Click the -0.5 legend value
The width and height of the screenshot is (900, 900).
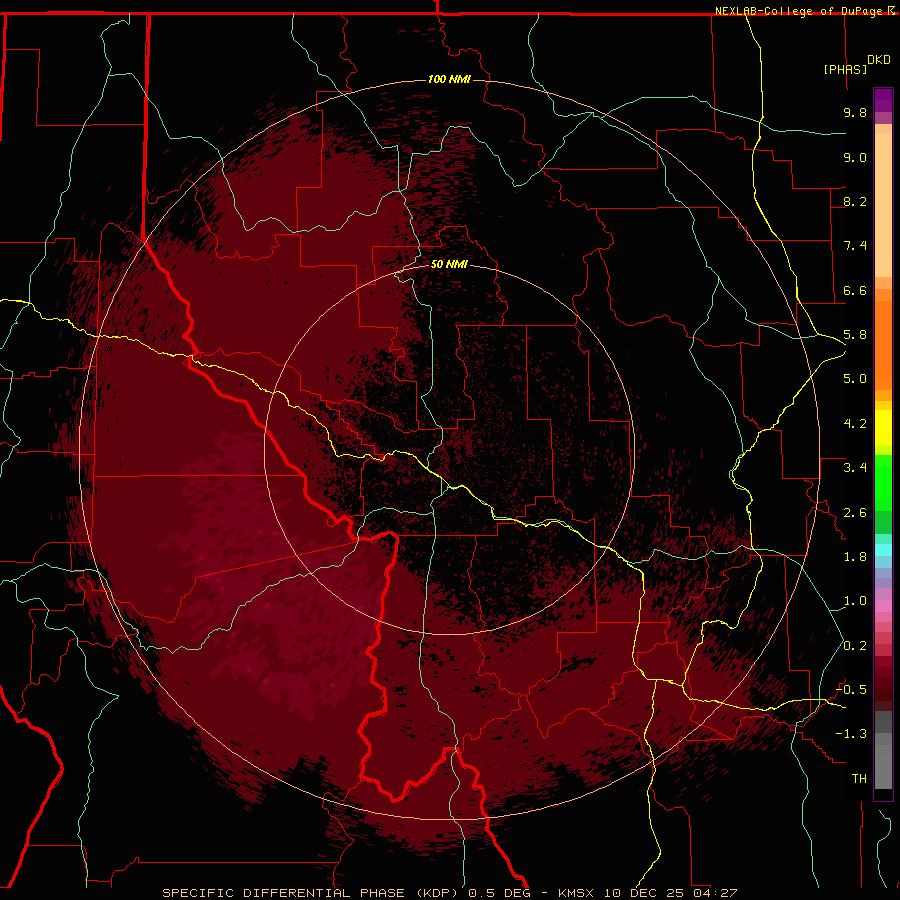coord(851,690)
